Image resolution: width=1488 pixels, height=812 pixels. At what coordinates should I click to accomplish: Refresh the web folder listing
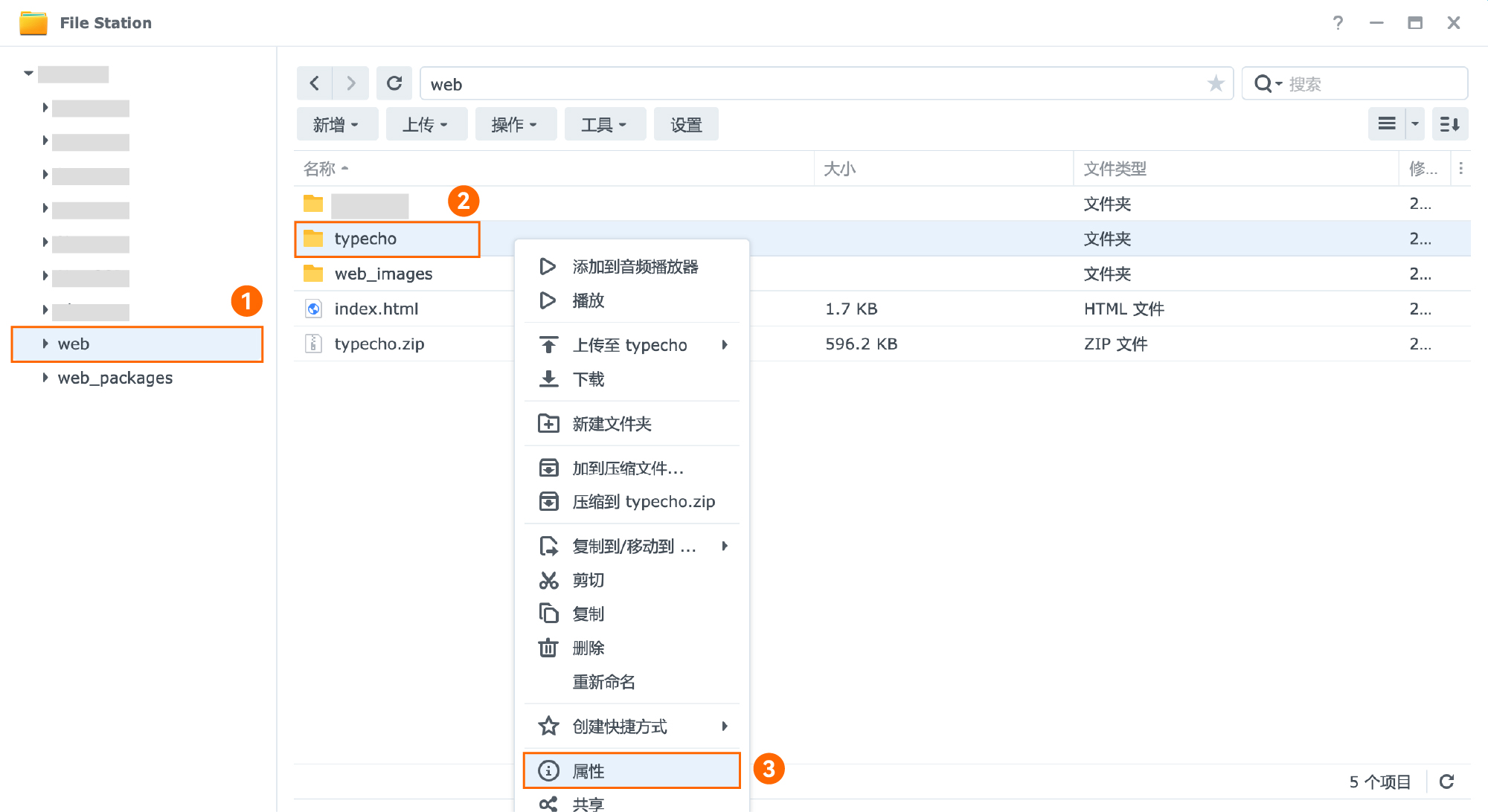pos(394,83)
